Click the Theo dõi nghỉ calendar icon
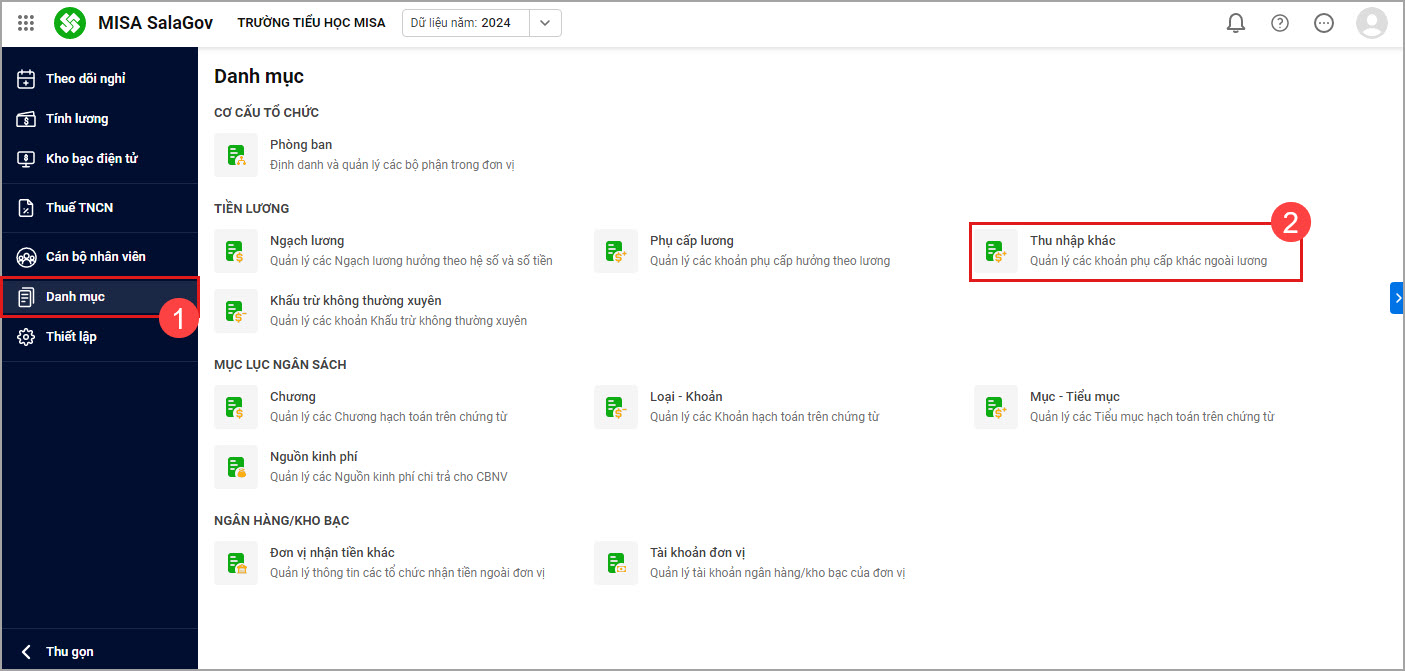The image size is (1405, 671). [x=27, y=79]
